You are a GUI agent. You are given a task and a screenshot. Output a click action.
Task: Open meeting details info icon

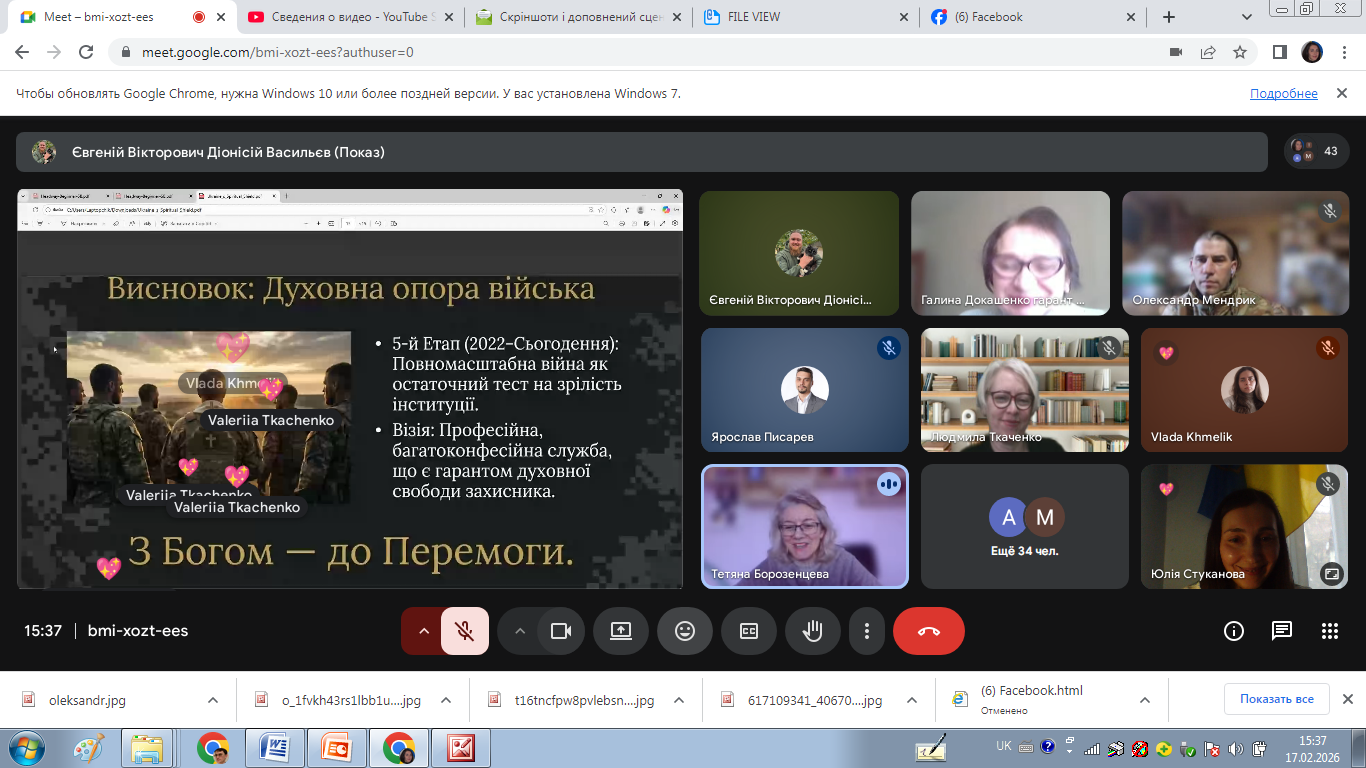1233,631
